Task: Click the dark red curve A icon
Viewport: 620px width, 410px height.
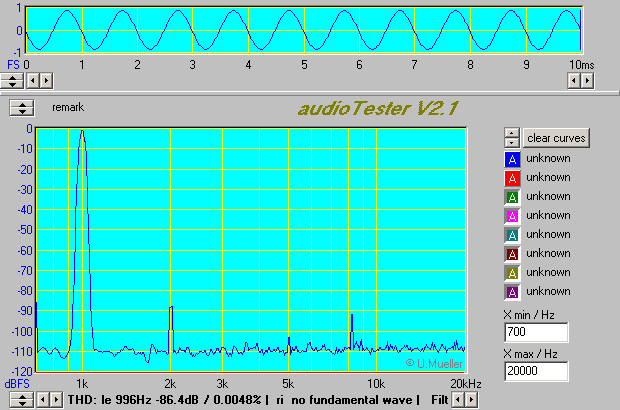Action: point(512,254)
